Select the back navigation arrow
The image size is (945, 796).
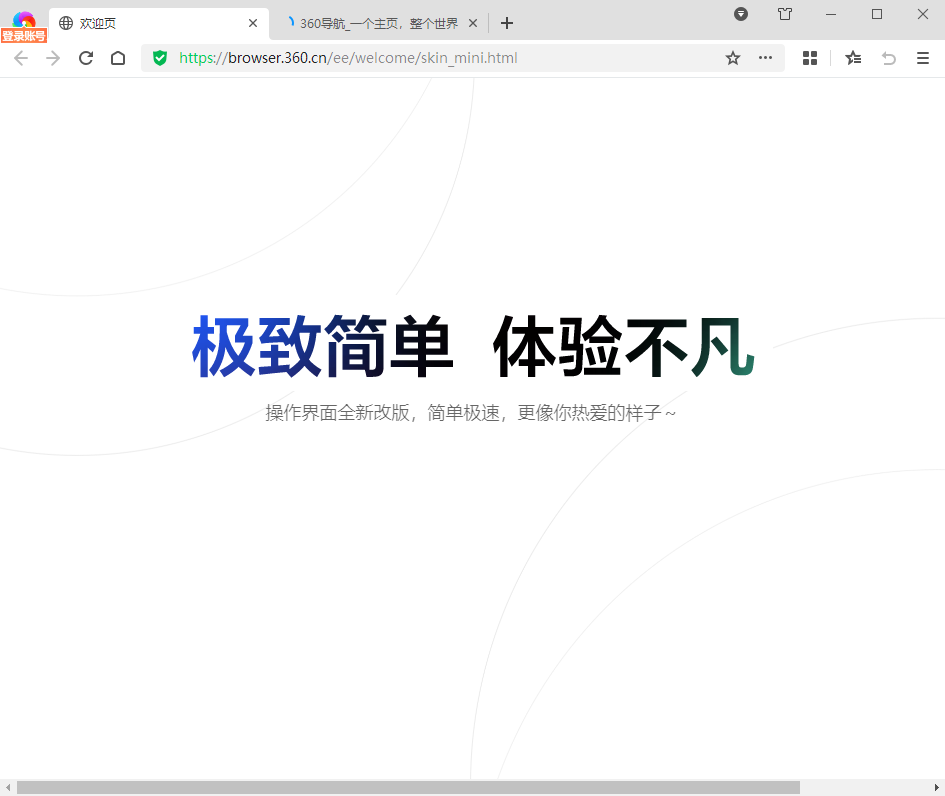[21, 58]
